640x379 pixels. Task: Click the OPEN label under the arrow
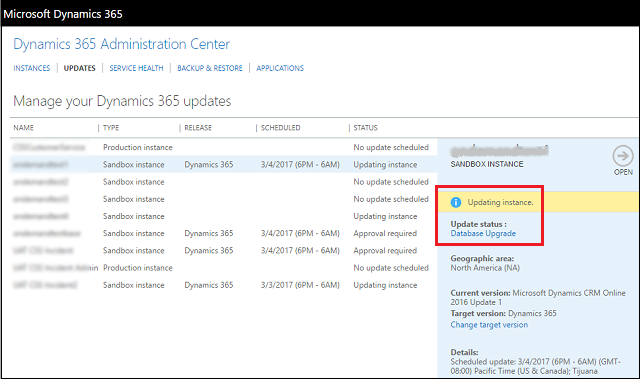tap(623, 172)
